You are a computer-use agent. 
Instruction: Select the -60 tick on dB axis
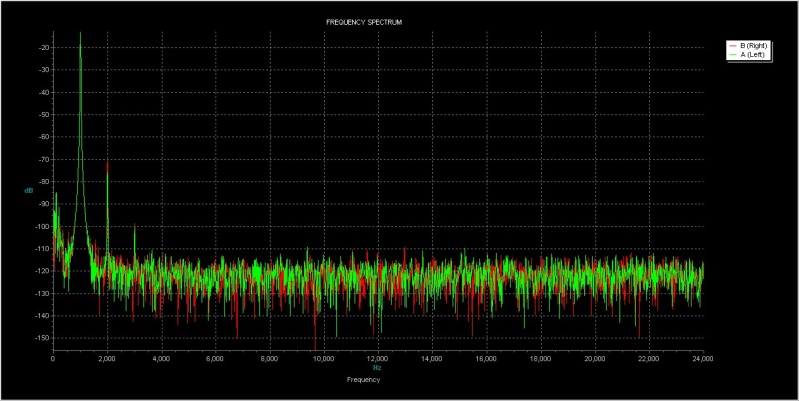43,137
